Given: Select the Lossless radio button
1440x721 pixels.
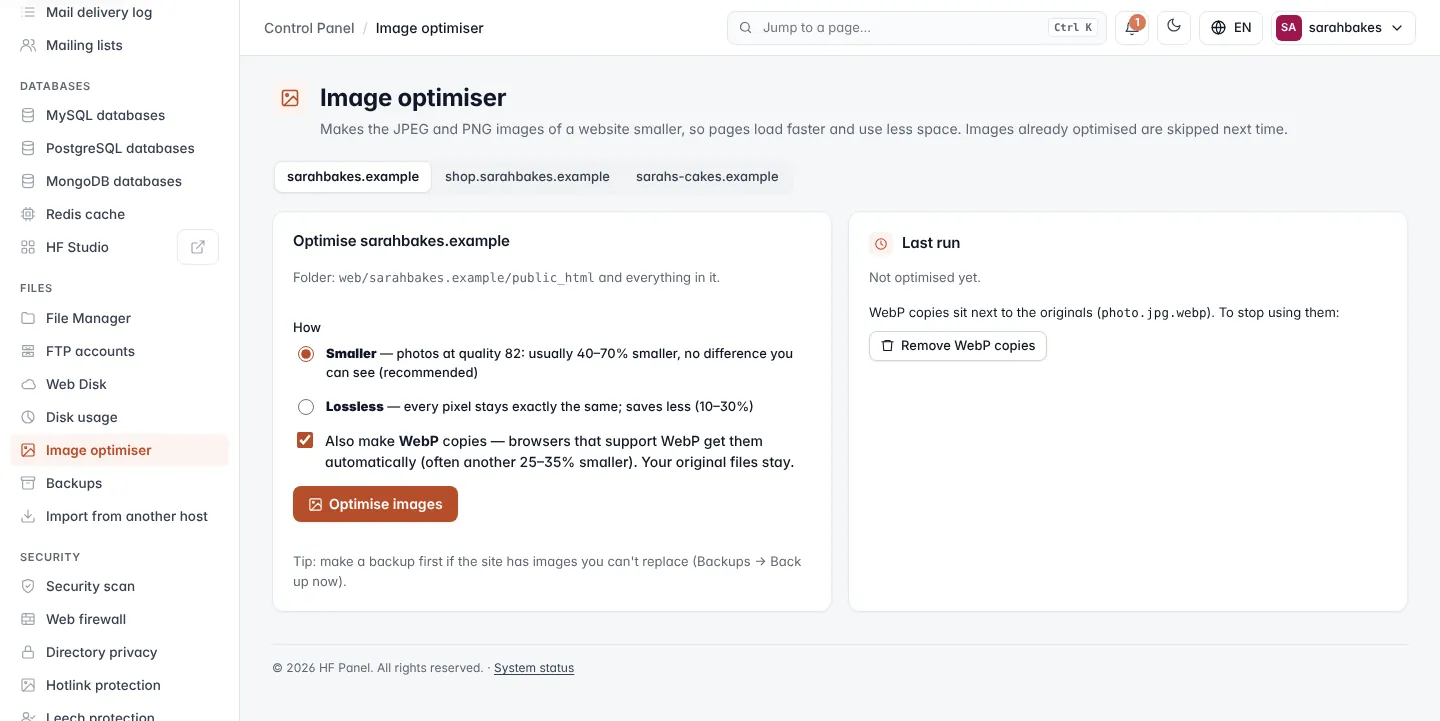Looking at the screenshot, I should 306,407.
